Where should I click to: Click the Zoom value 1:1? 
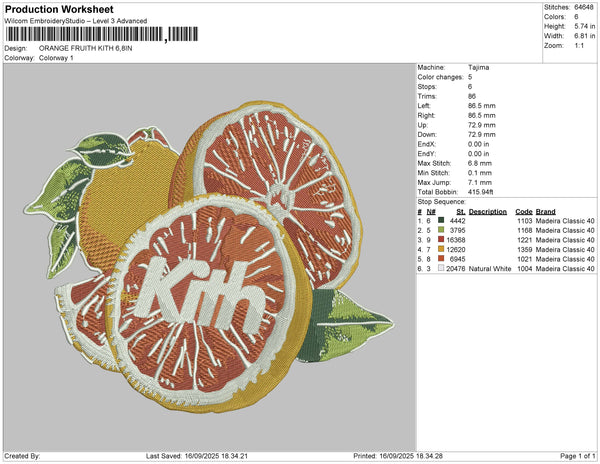[x=579, y=46]
